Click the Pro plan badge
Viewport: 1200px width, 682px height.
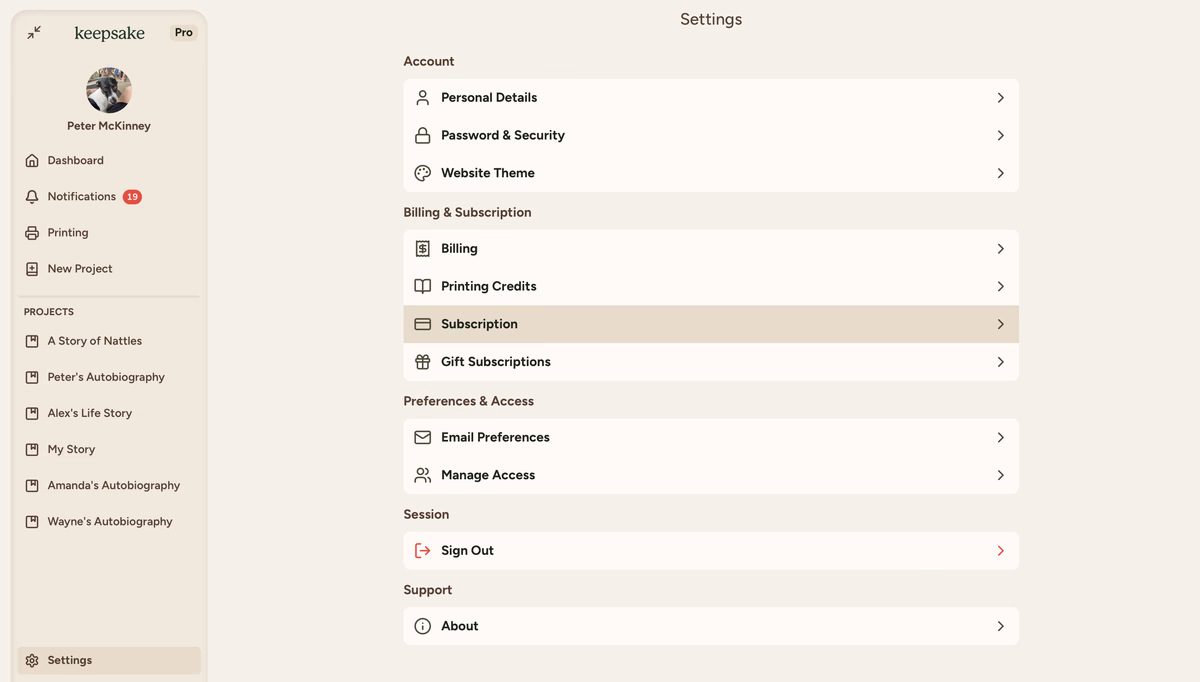tap(184, 33)
